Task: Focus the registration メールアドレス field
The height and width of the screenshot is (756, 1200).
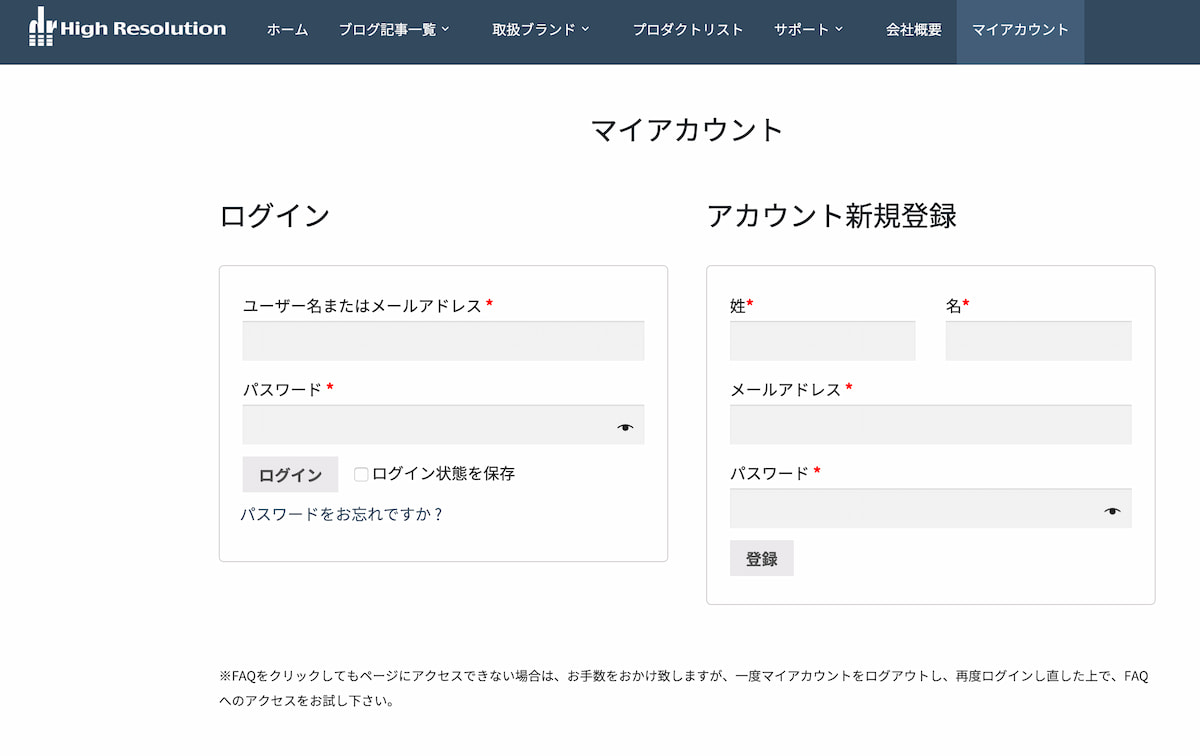Action: [x=931, y=424]
